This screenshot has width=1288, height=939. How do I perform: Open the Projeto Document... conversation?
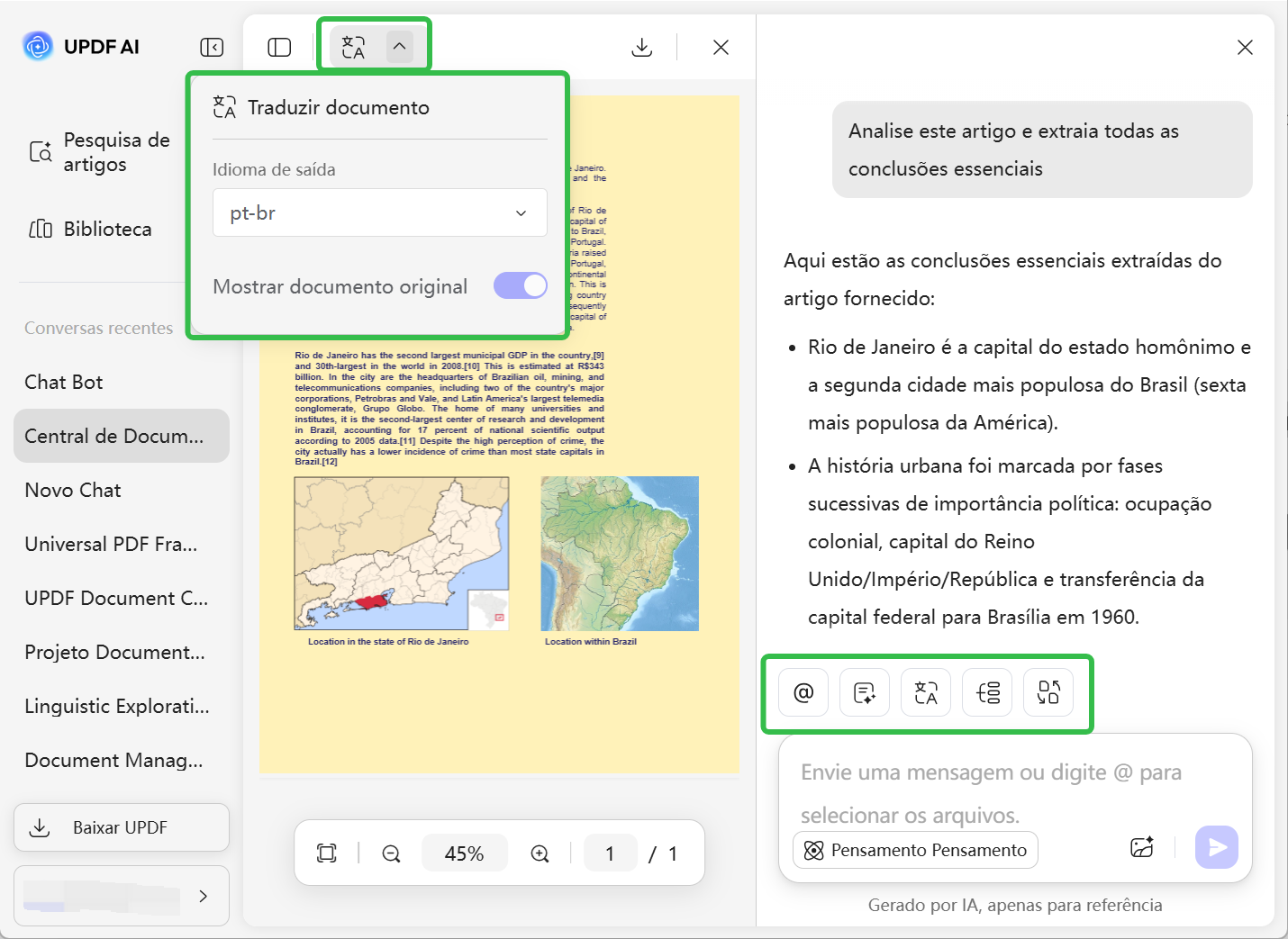[x=122, y=652]
